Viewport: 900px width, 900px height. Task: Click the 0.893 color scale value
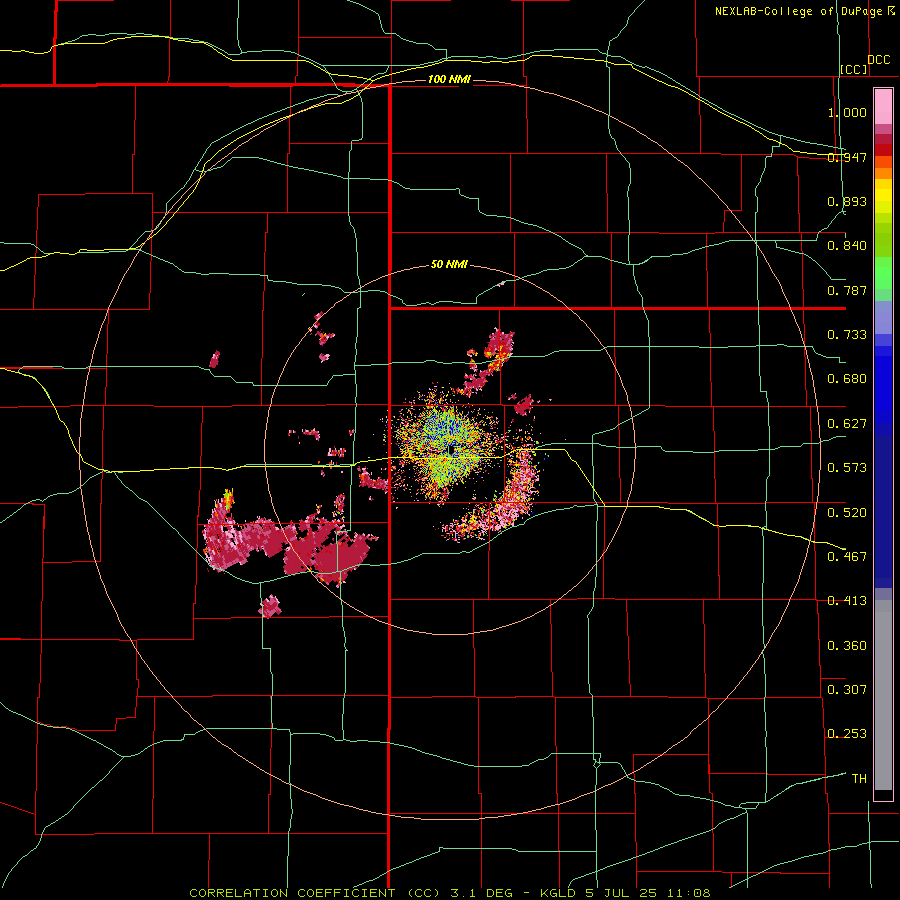847,201
